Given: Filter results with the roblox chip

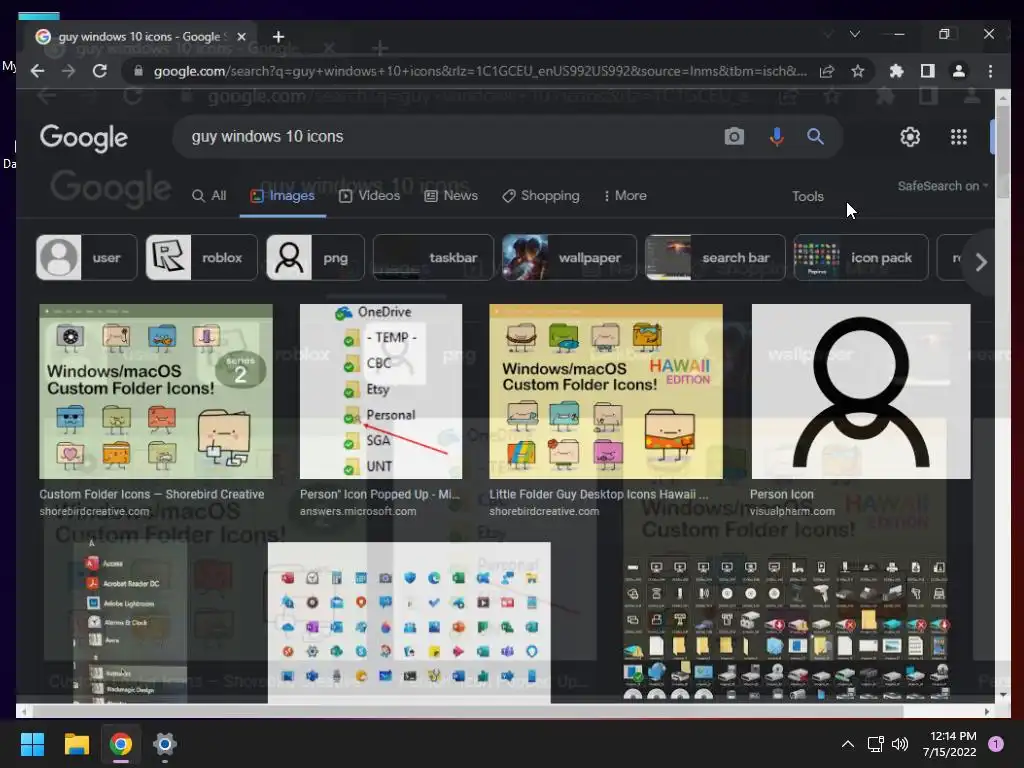Looking at the screenshot, I should [x=202, y=257].
